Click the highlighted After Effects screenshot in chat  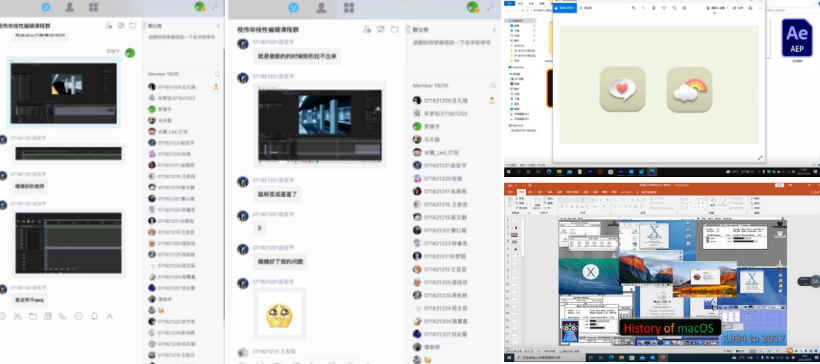tap(64, 93)
